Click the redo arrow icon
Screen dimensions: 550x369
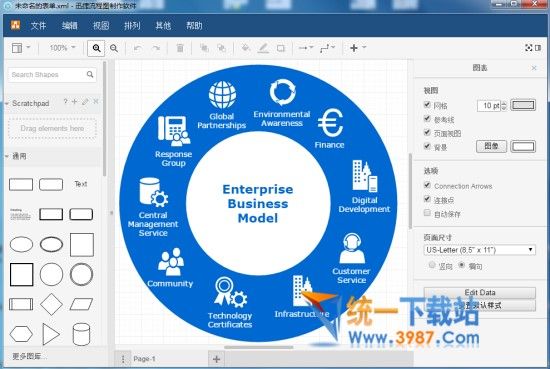[x=156, y=48]
